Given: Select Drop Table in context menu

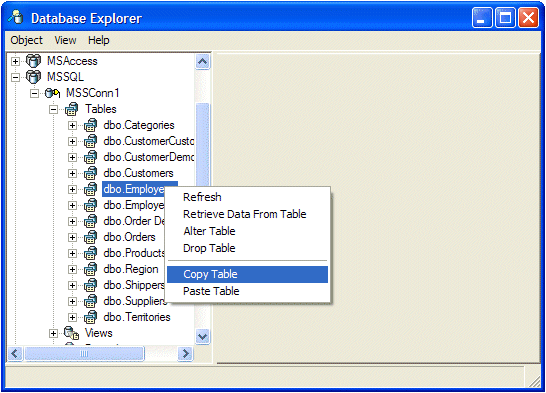Looking at the screenshot, I should 209,248.
